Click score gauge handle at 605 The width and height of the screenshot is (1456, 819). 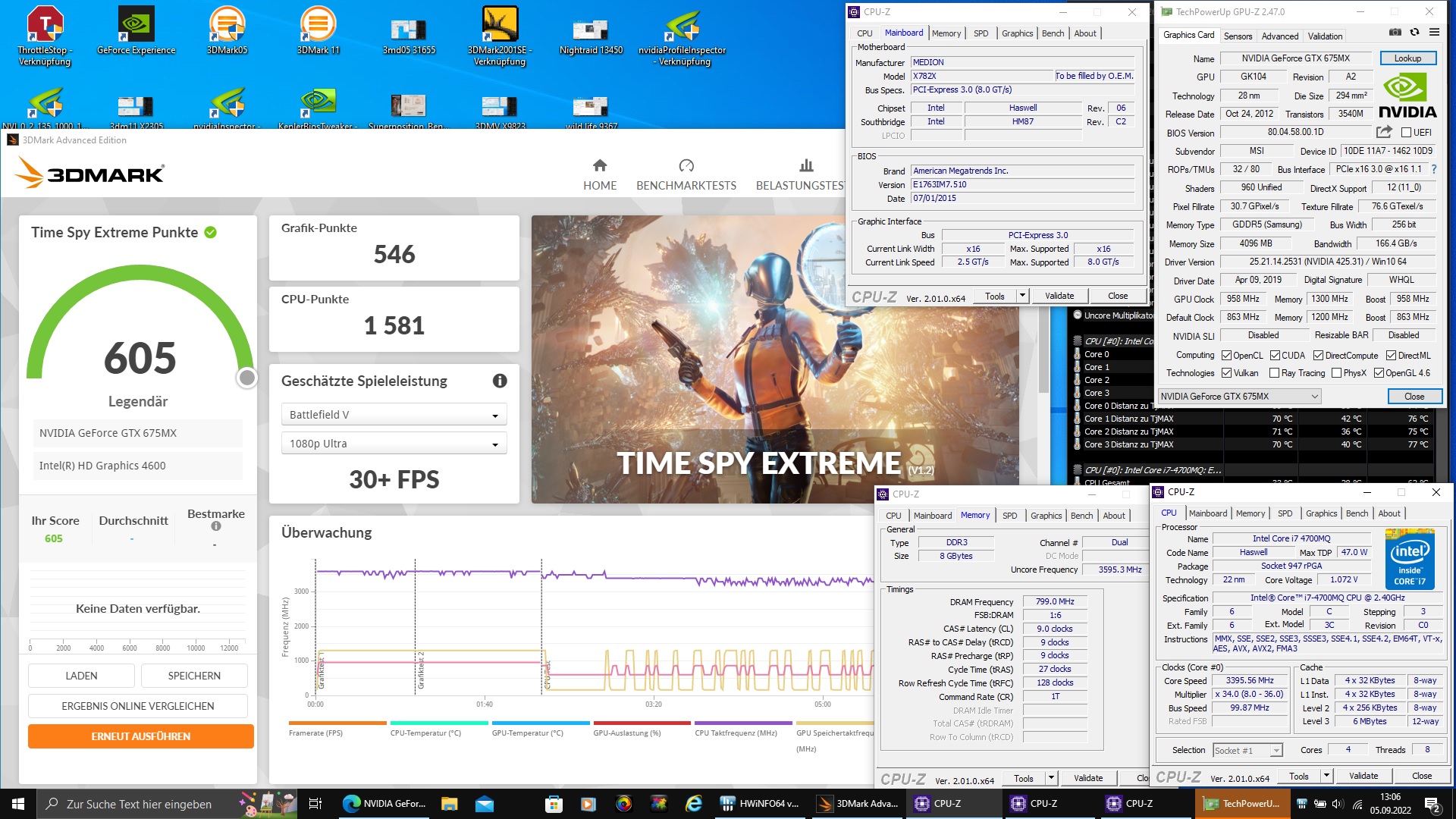click(x=246, y=378)
